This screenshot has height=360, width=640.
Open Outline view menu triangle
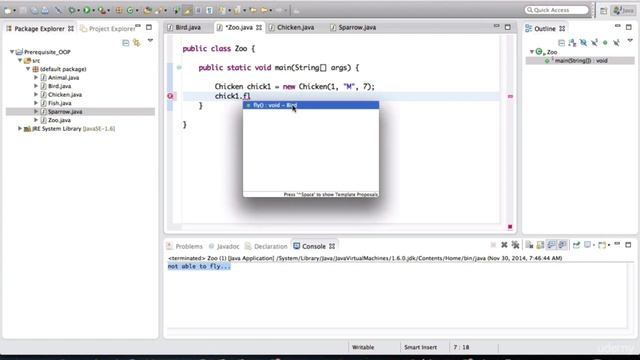click(630, 41)
